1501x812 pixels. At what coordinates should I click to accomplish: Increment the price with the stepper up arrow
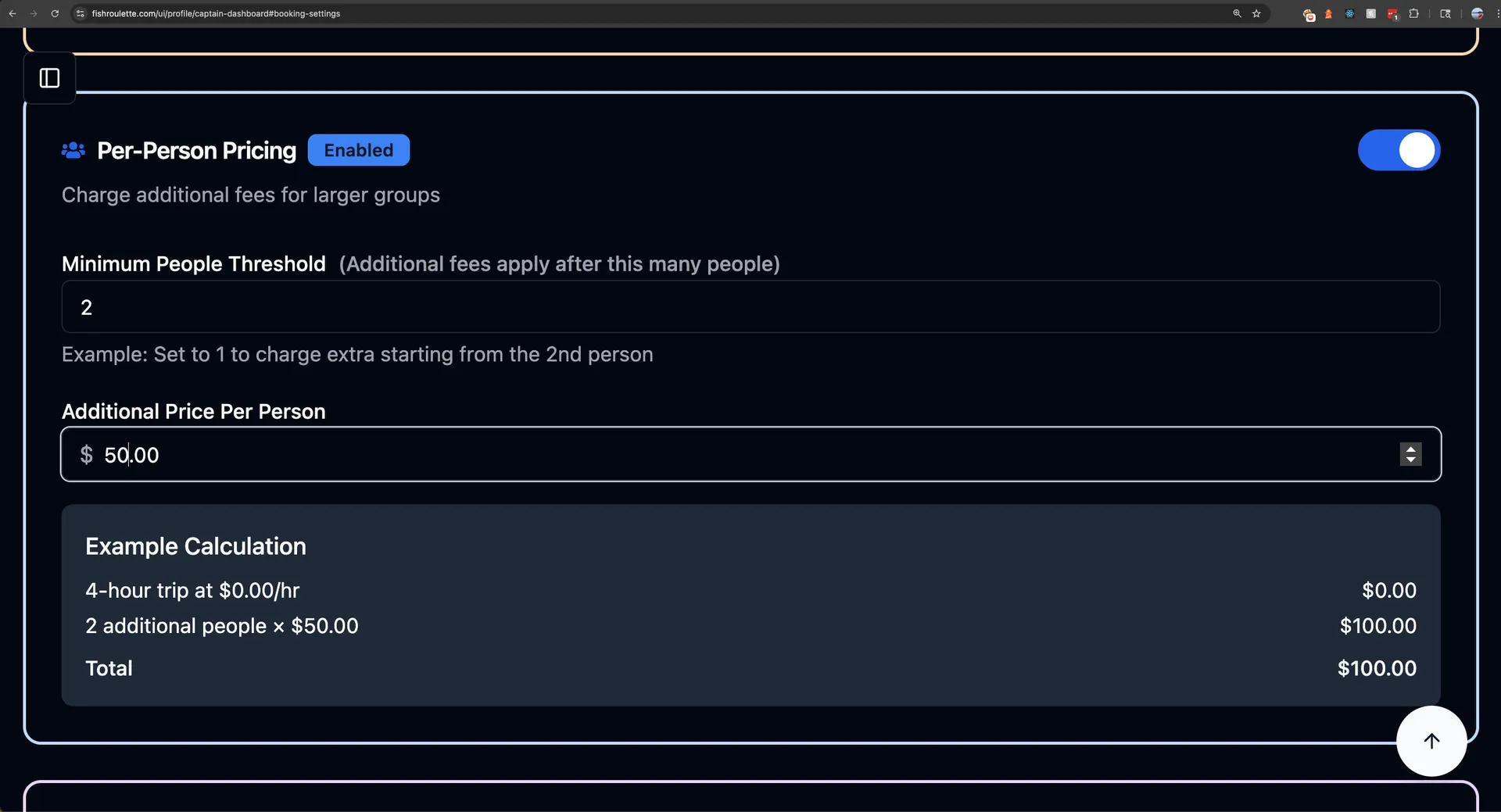pos(1410,449)
